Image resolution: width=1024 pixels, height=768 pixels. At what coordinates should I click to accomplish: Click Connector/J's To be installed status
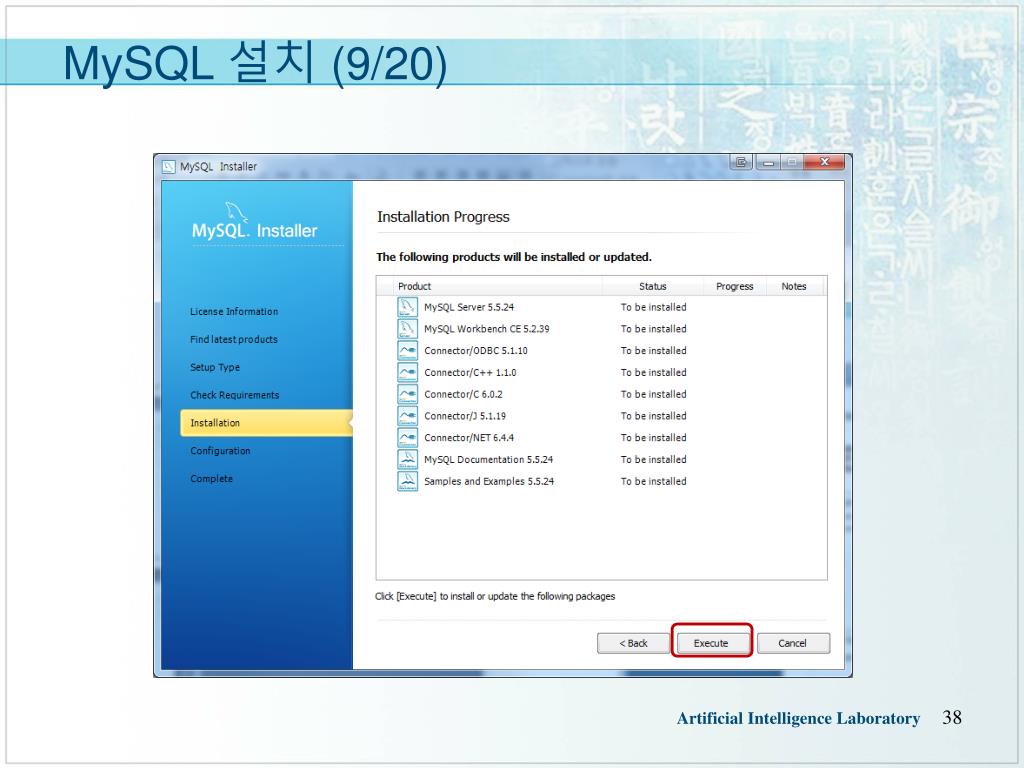(654, 416)
